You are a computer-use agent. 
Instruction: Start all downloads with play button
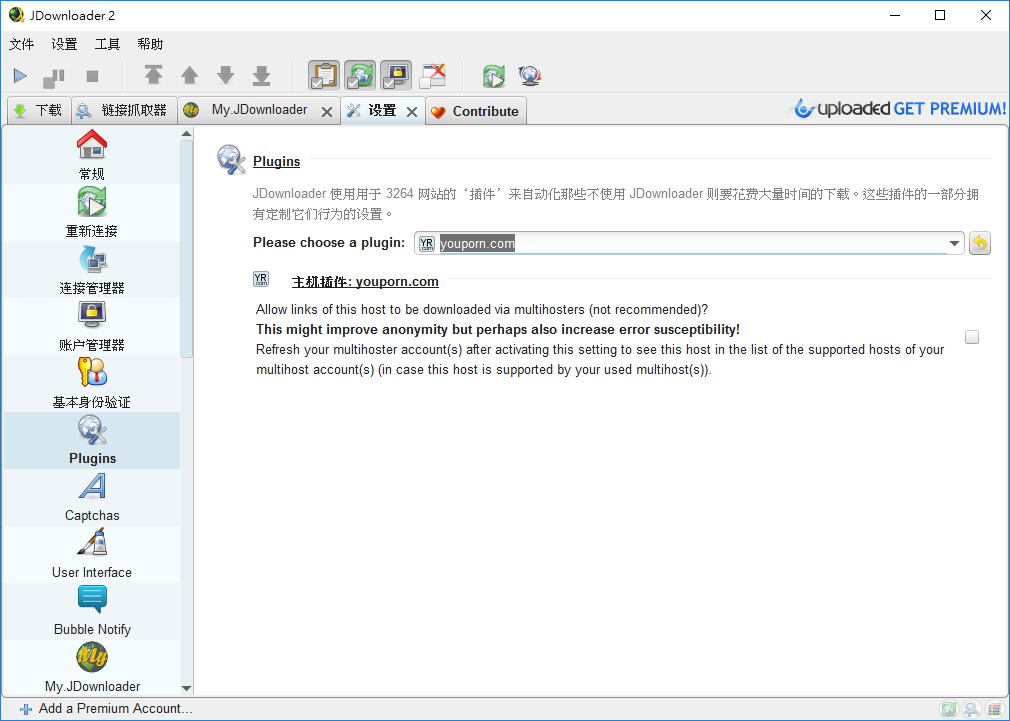coord(20,77)
